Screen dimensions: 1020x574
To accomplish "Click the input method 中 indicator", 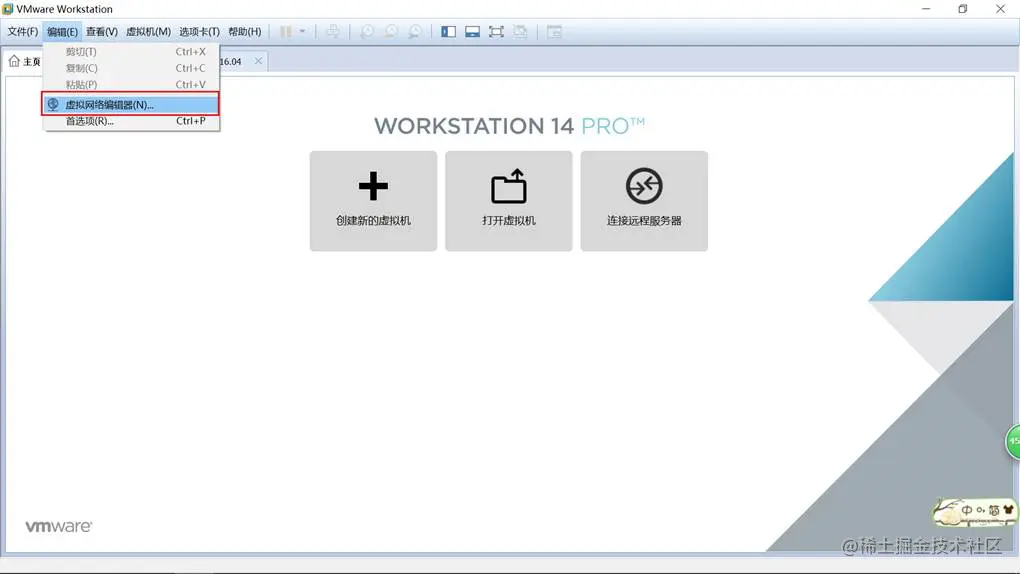I will 967,510.
